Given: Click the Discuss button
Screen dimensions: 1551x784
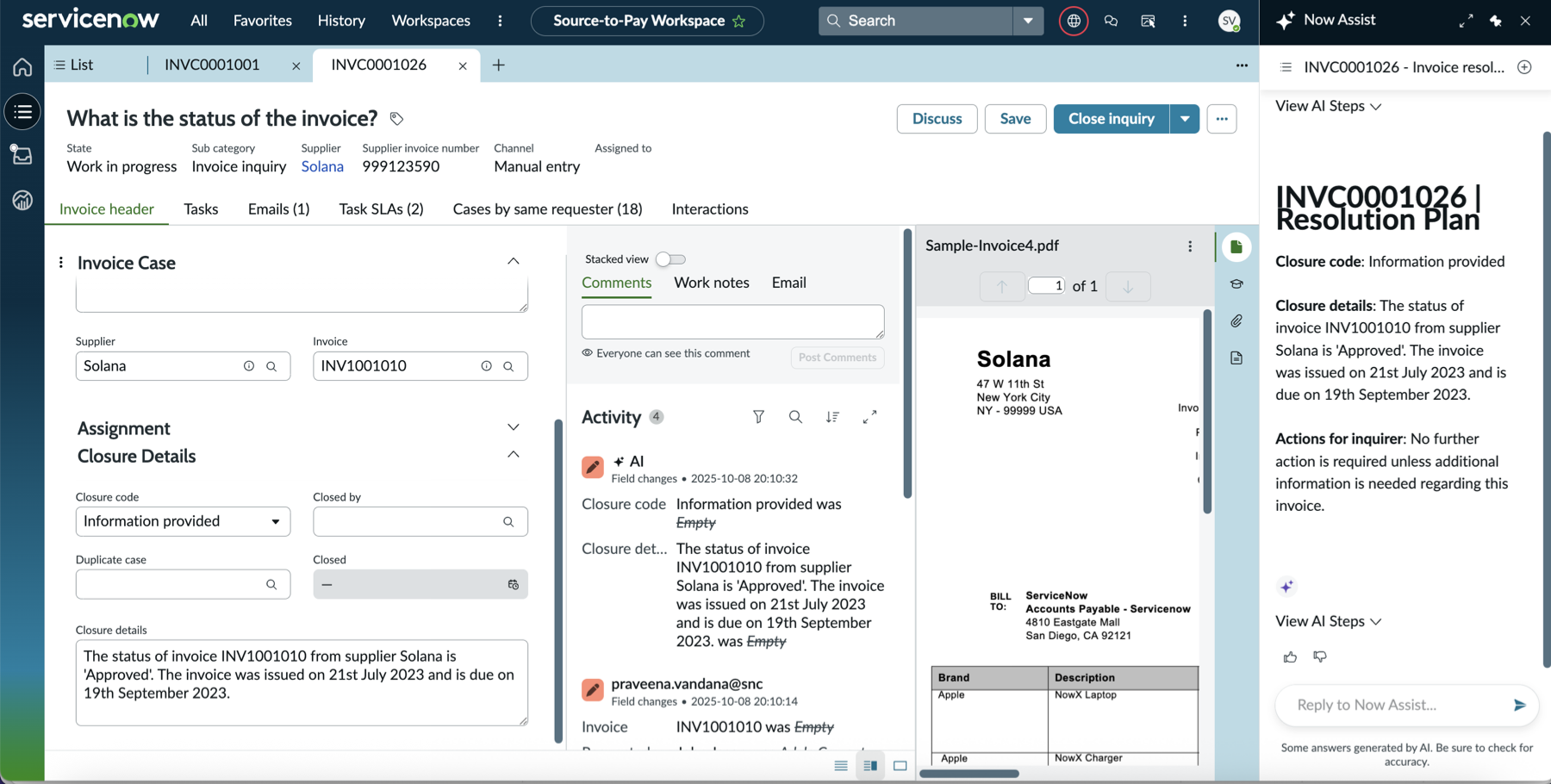Looking at the screenshot, I should point(937,119).
